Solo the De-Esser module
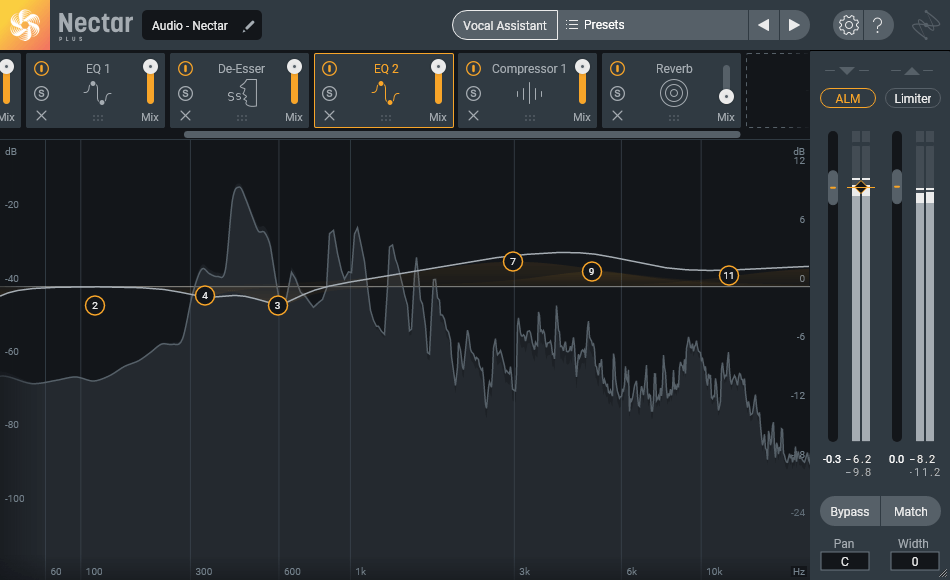950x580 pixels. click(185, 93)
